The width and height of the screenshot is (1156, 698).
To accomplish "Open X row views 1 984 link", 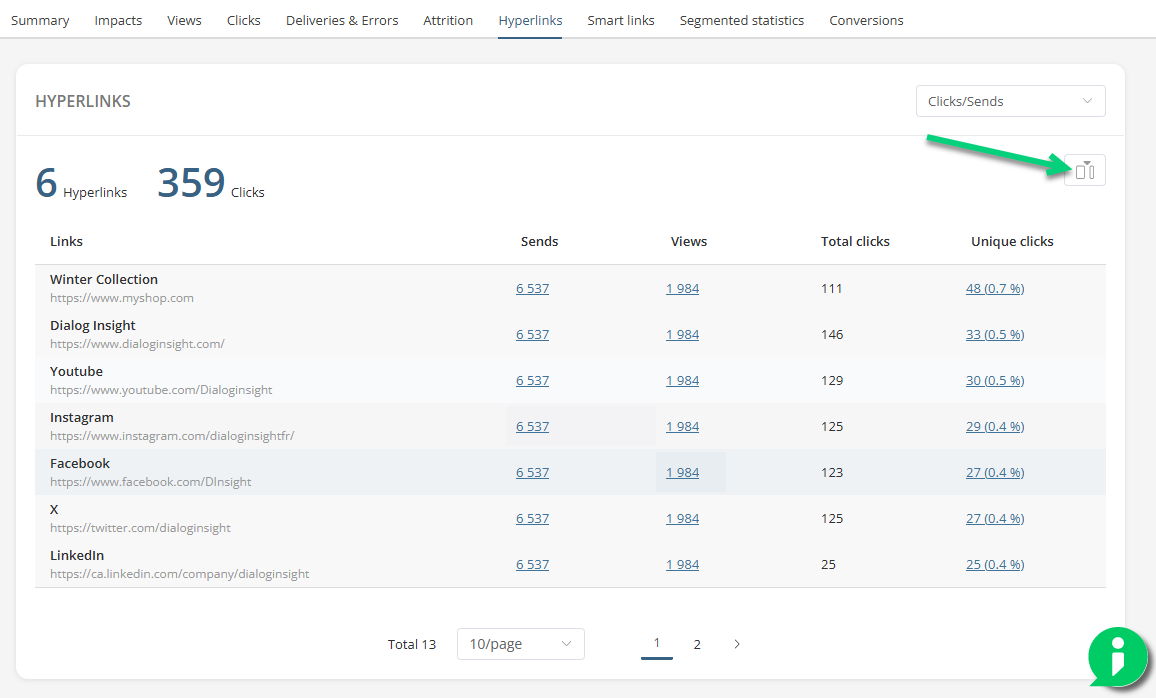I will pos(683,519).
